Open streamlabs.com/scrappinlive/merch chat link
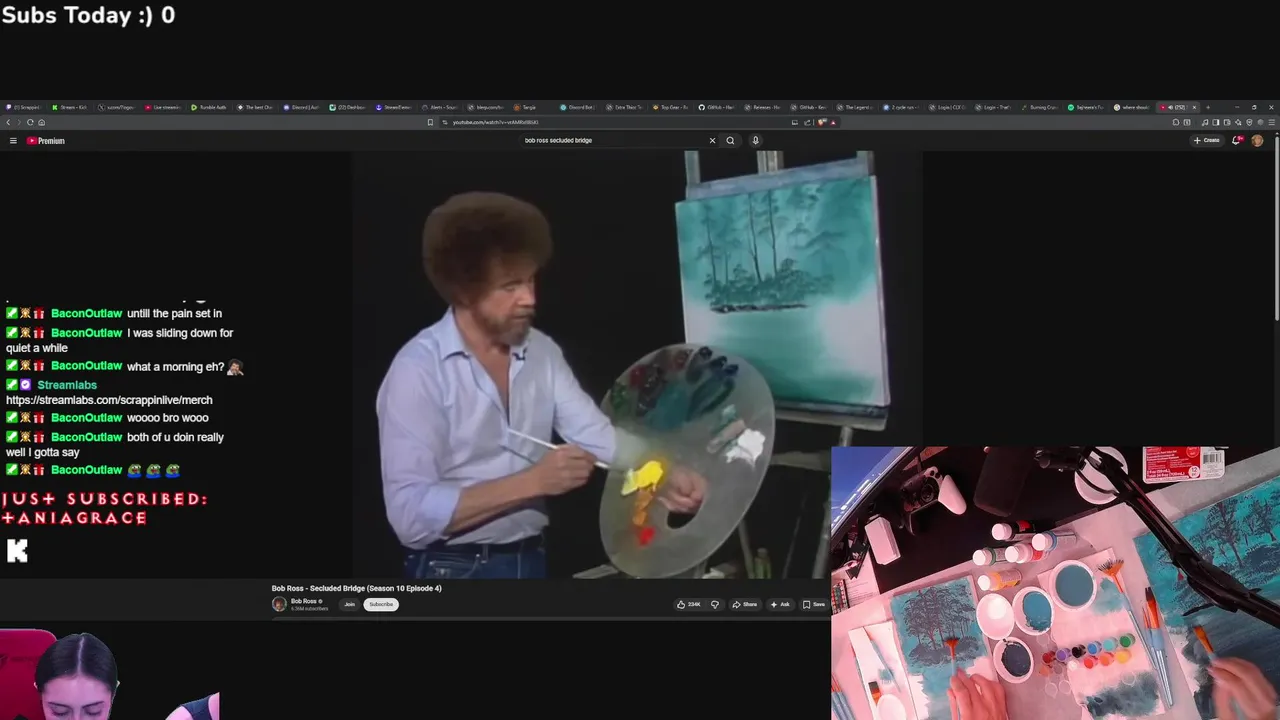The height and width of the screenshot is (720, 1280). click(109, 400)
